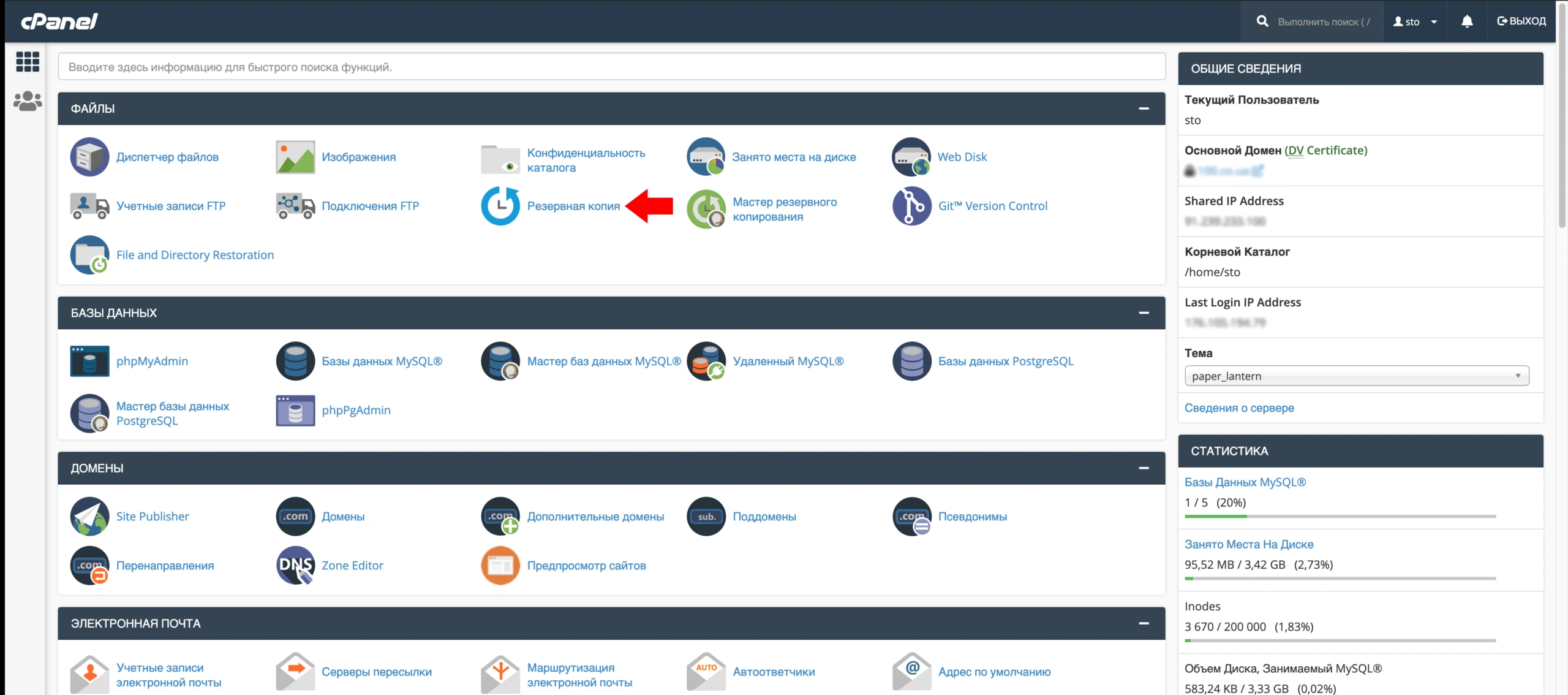Click the Занято Места На Диске statistics link
This screenshot has height=695, width=1568.
[x=1249, y=544]
